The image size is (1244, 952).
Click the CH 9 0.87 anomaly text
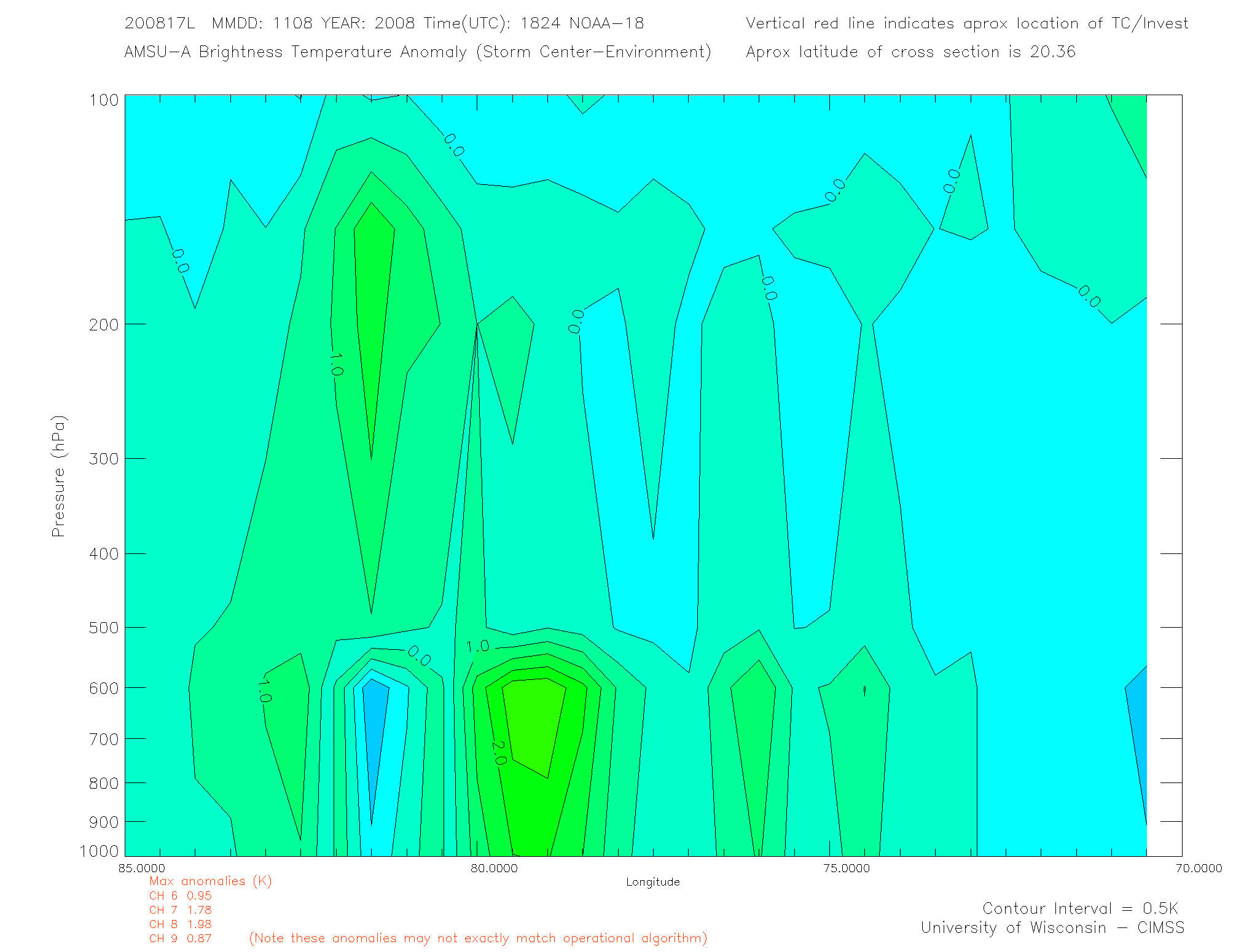180,938
